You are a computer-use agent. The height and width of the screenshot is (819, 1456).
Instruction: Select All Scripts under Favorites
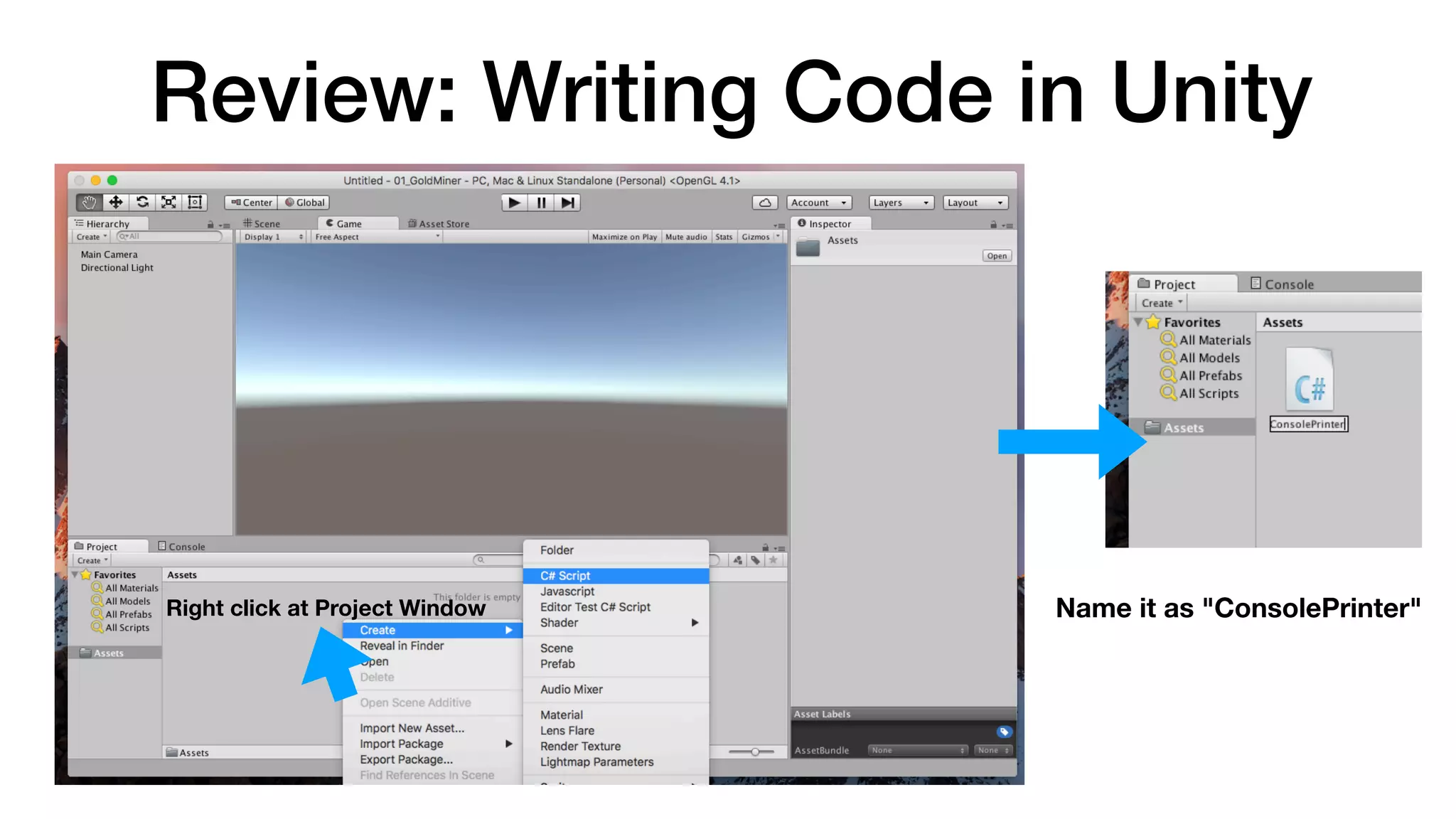point(121,628)
